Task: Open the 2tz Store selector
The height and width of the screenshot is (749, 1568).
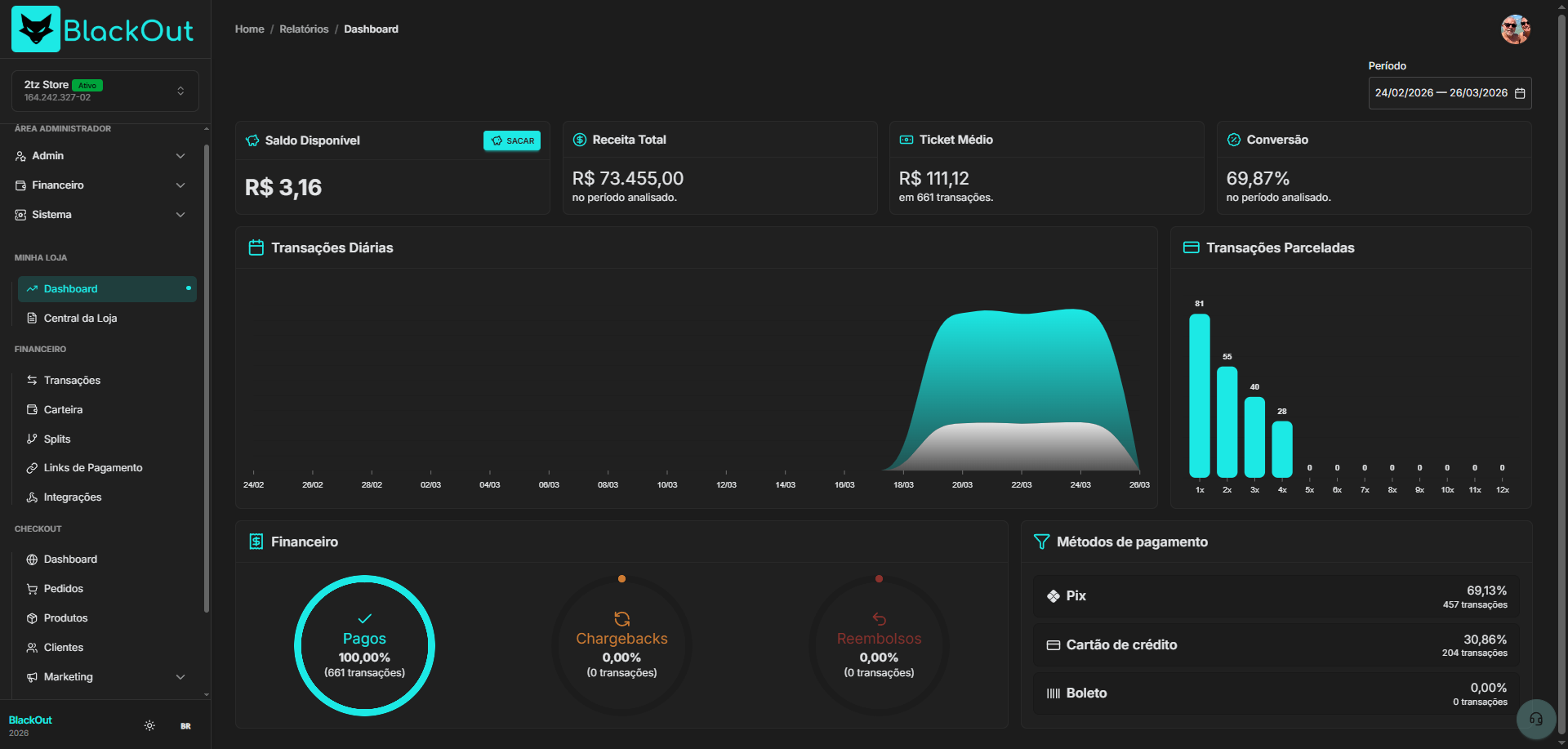Action: click(x=105, y=91)
